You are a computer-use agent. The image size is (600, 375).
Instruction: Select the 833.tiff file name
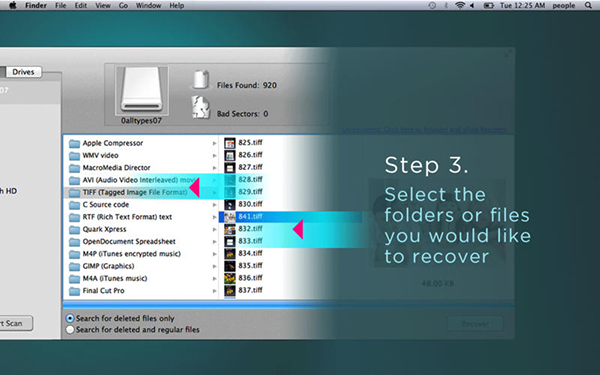coord(250,241)
